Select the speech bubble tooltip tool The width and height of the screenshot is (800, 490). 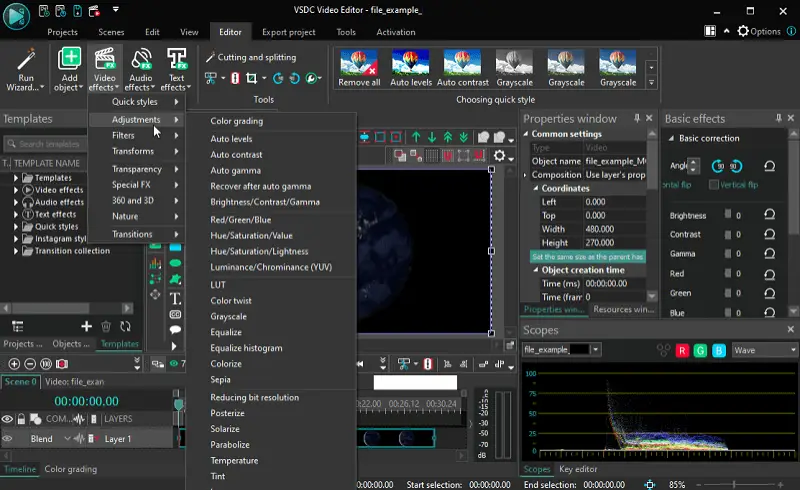[x=175, y=330]
